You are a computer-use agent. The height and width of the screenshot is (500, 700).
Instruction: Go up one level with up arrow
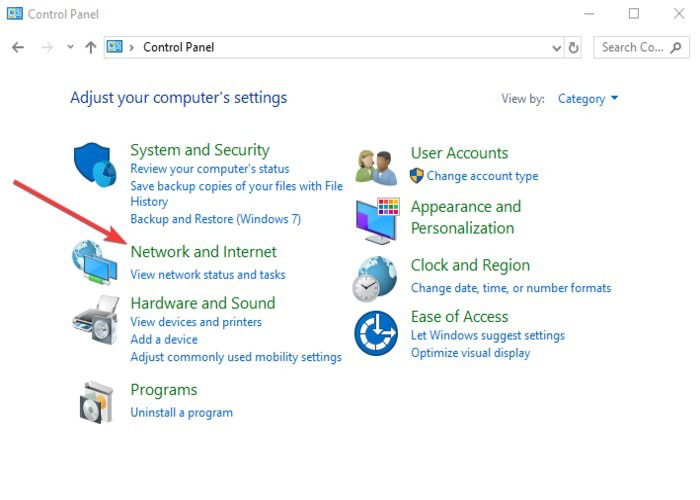coord(91,47)
